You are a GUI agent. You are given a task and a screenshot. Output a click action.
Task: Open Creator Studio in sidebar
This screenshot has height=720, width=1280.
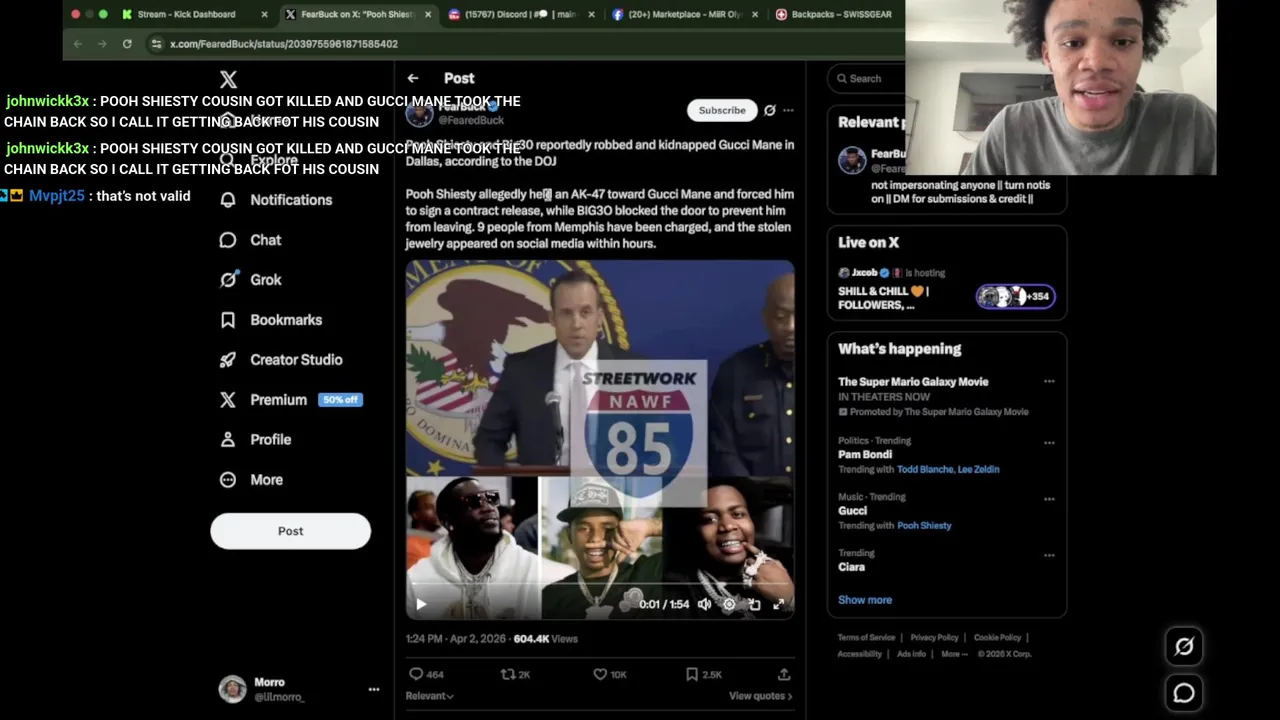[281, 360]
